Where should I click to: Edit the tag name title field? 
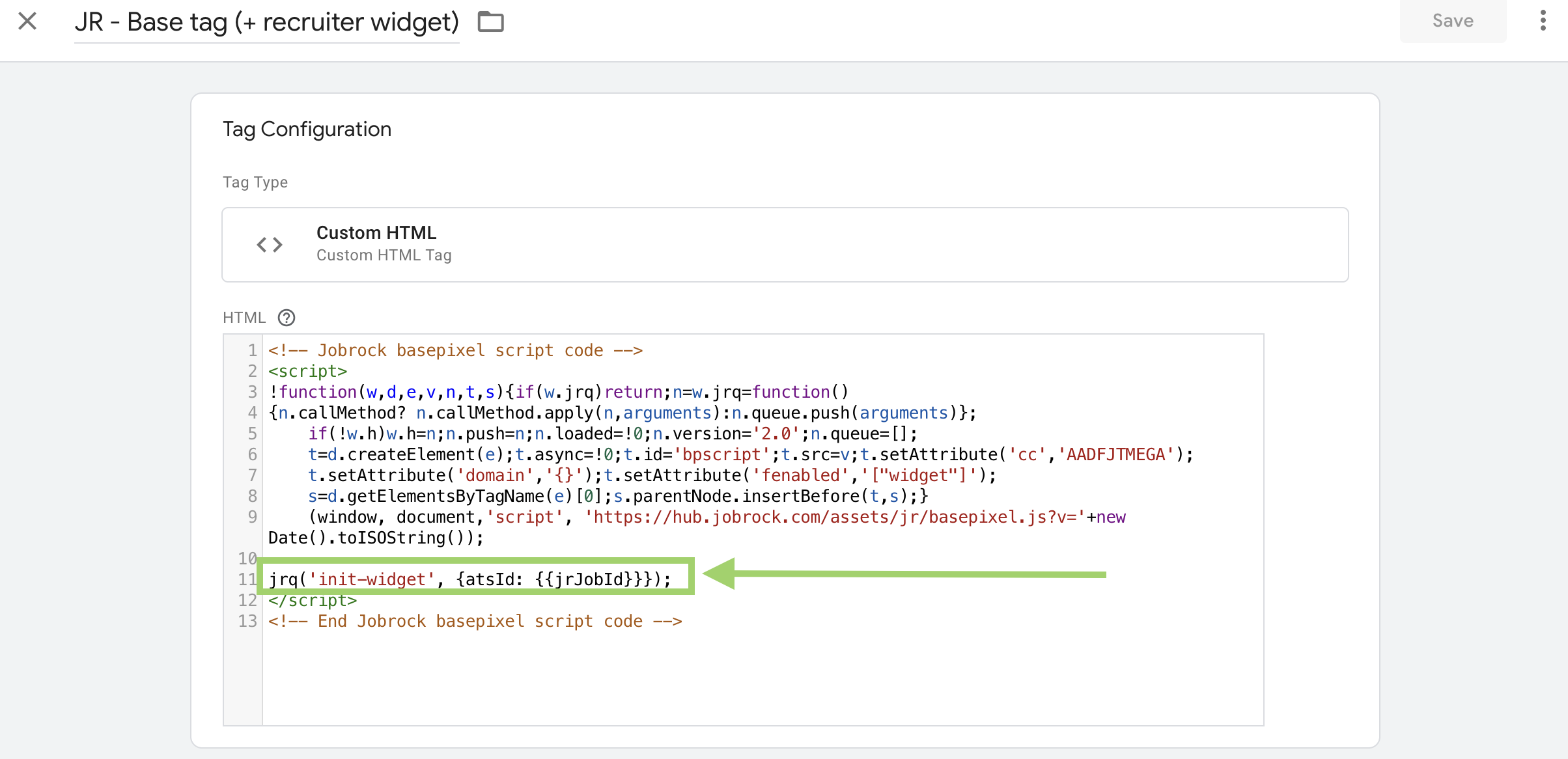267,22
